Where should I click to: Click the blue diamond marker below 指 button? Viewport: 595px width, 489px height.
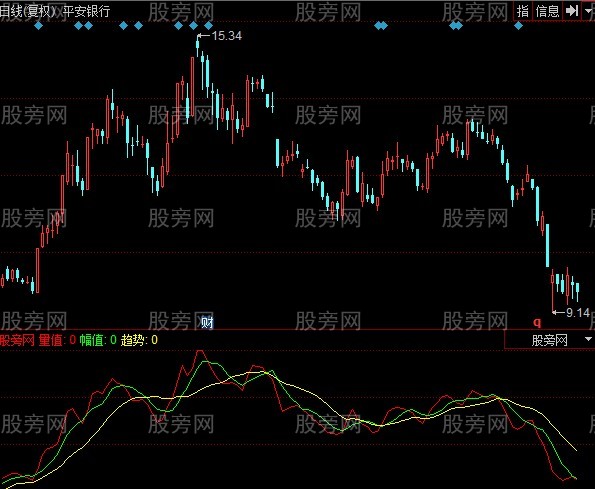tap(518, 26)
